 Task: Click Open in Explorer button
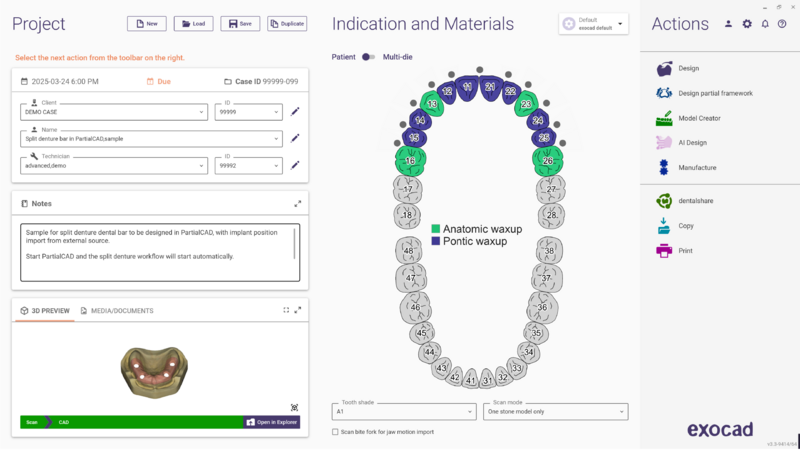(272, 422)
